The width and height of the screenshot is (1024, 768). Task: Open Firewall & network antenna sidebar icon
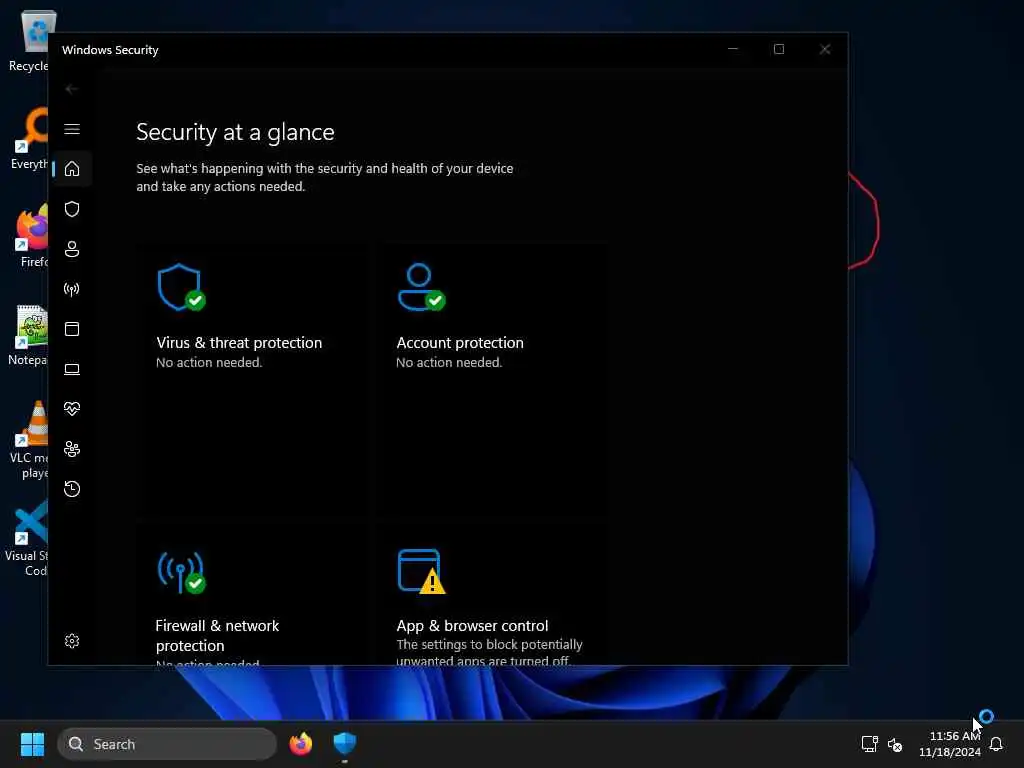(72, 289)
